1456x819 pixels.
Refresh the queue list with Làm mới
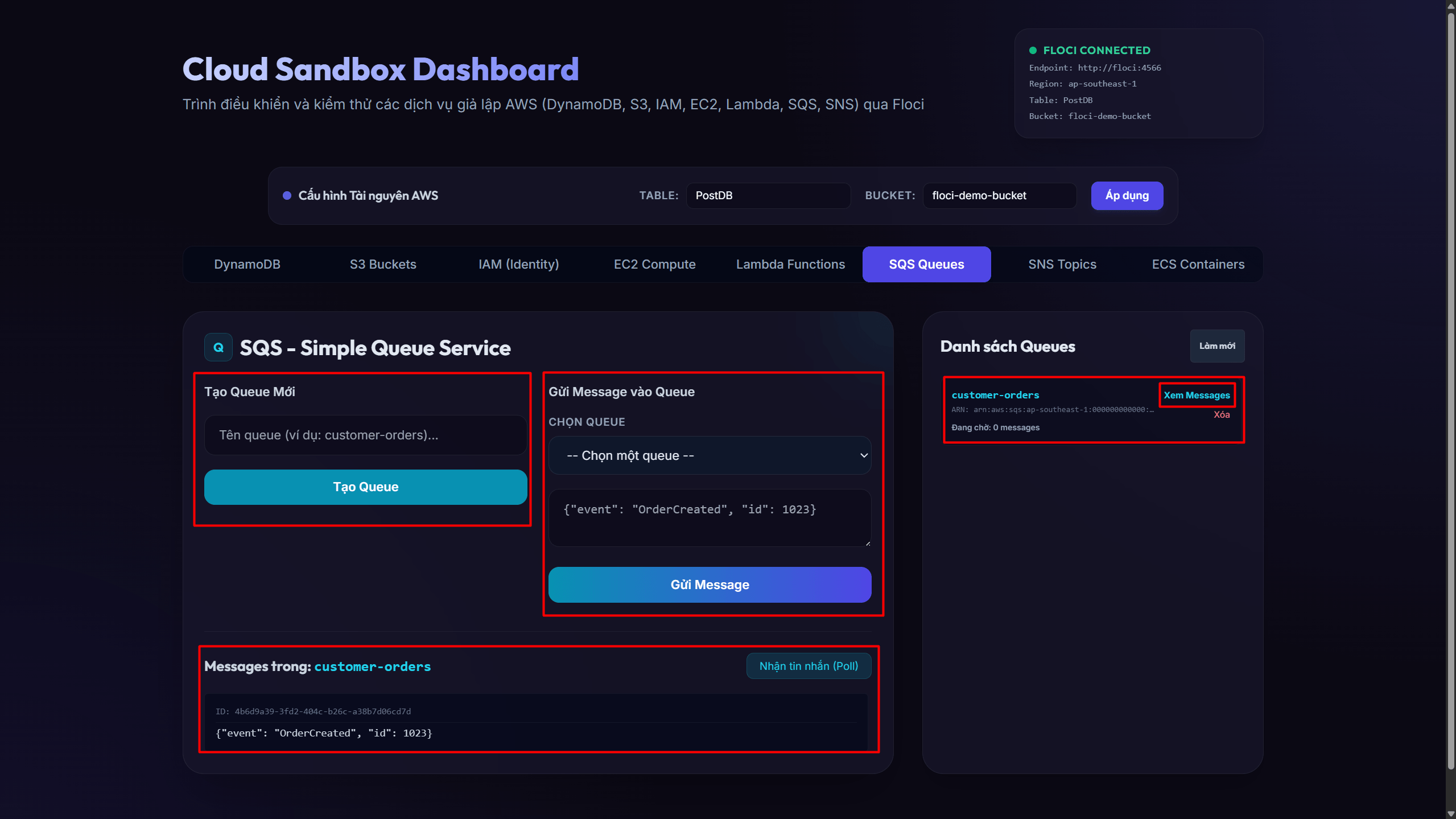1217,346
